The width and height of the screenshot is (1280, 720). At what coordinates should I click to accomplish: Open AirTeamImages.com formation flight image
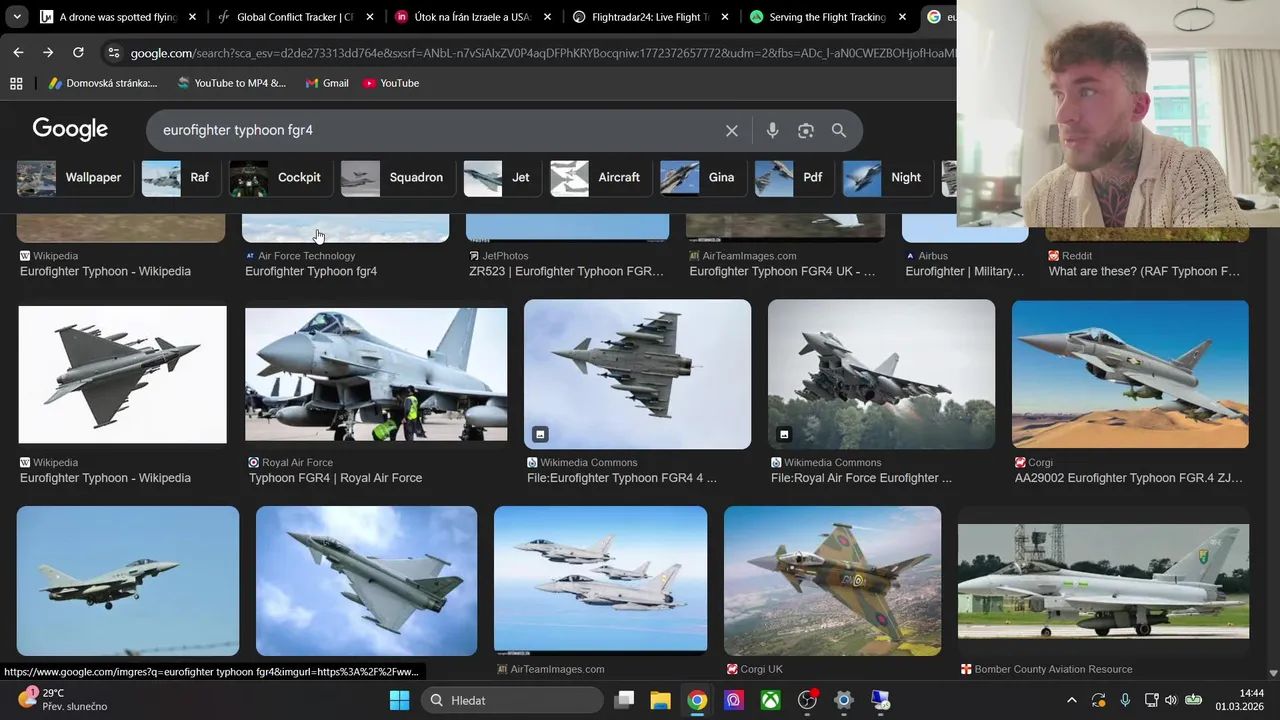click(x=600, y=581)
